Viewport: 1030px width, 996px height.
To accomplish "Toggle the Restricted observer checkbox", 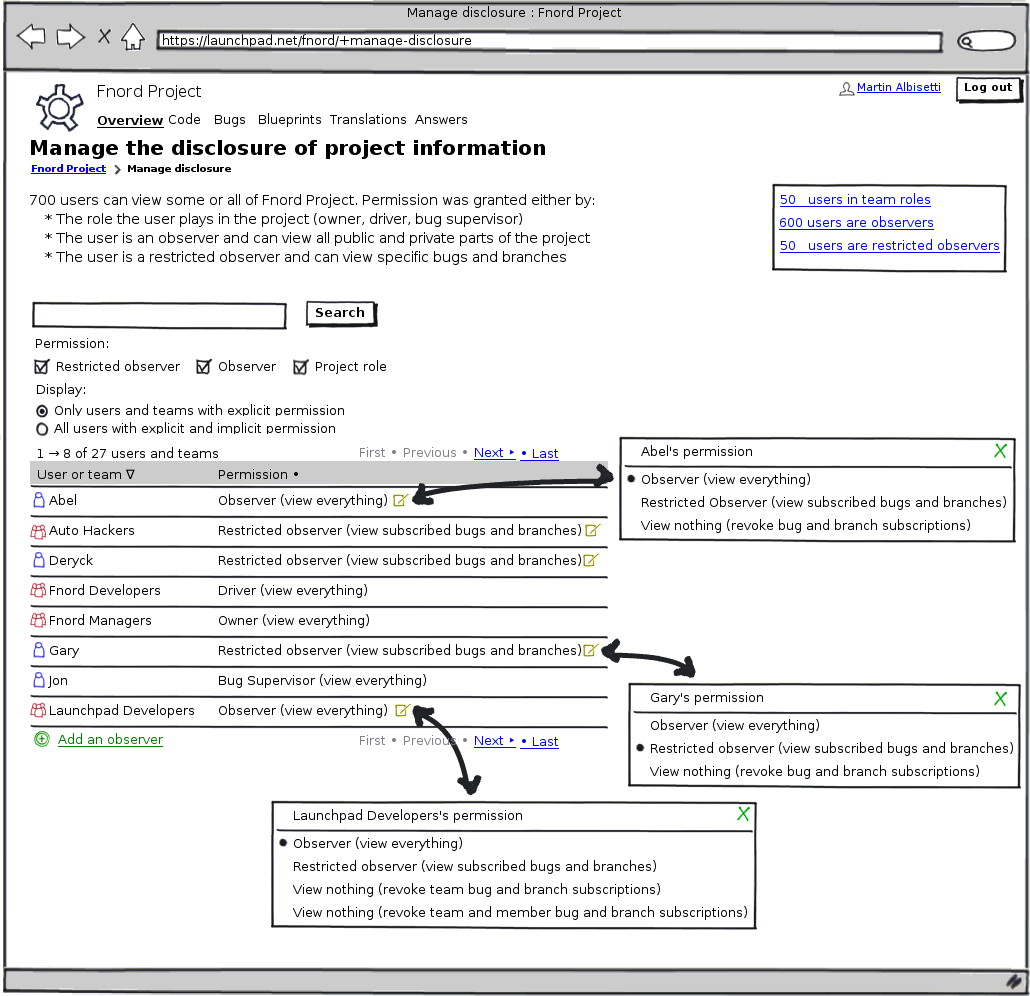I will 42,367.
